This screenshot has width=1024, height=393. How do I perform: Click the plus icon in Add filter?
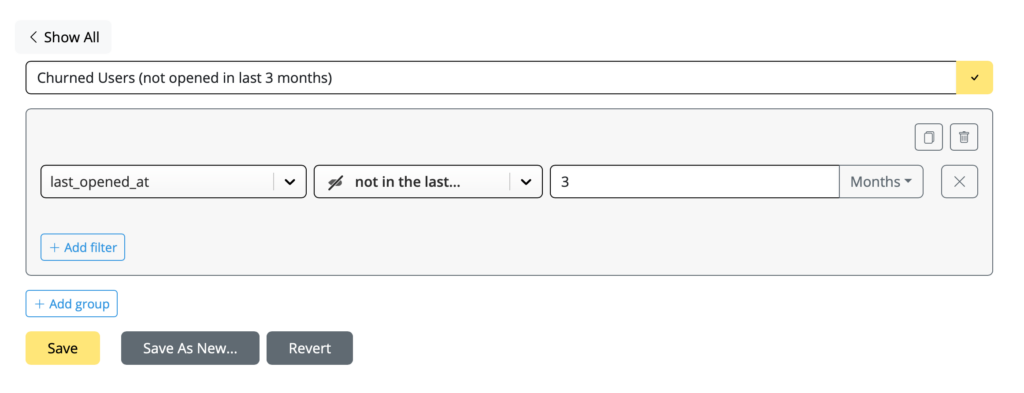point(55,247)
